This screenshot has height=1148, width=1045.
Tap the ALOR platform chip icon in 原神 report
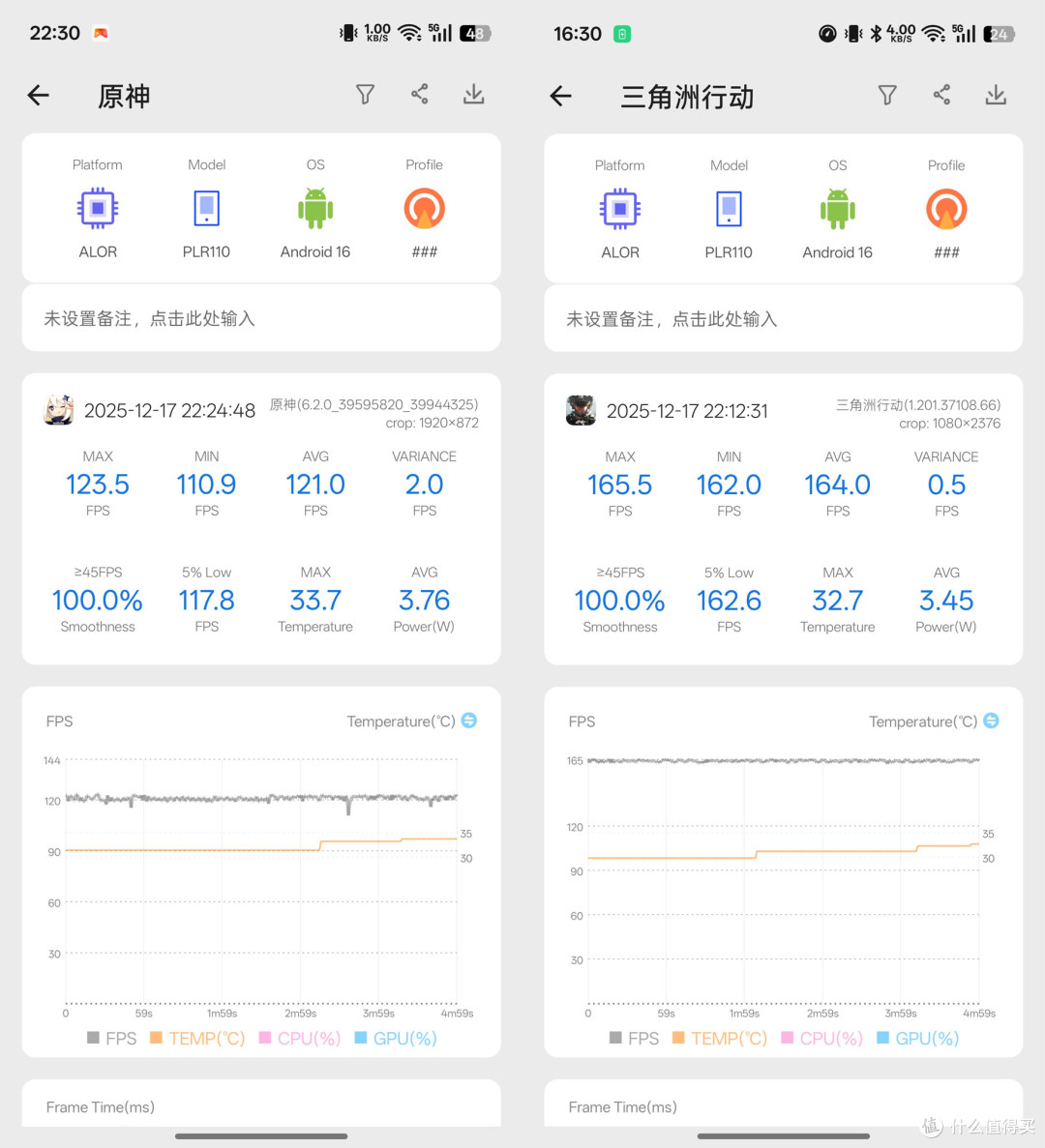tap(98, 209)
